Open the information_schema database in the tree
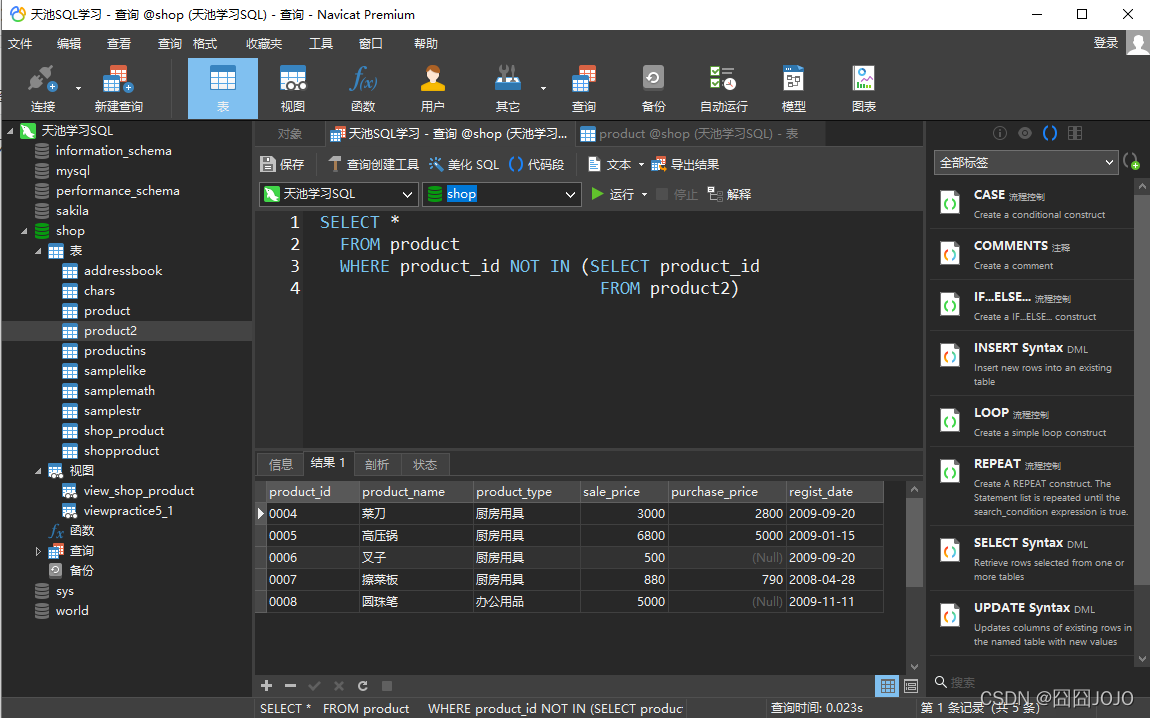 [x=114, y=151]
